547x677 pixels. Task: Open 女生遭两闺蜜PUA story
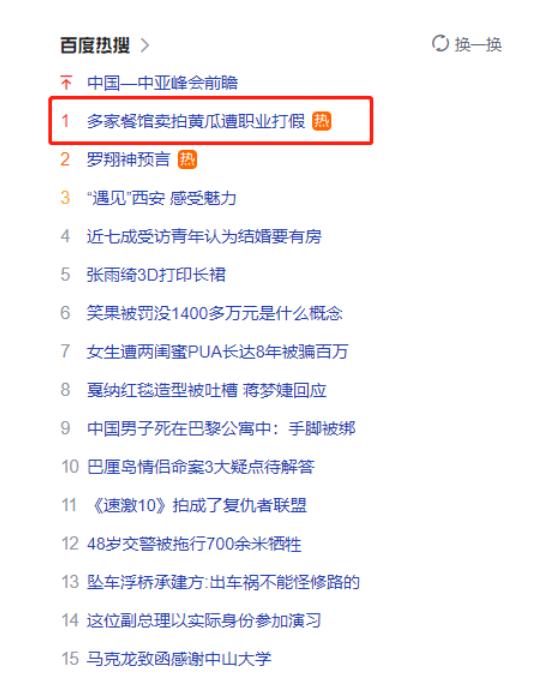coord(217,351)
